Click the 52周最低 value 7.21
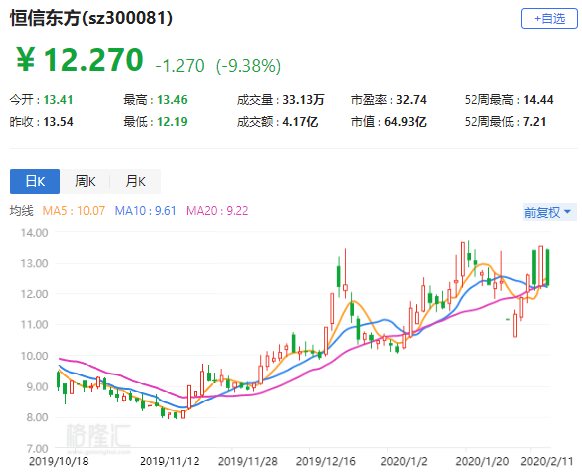This screenshot has height=472, width=582. click(x=534, y=122)
